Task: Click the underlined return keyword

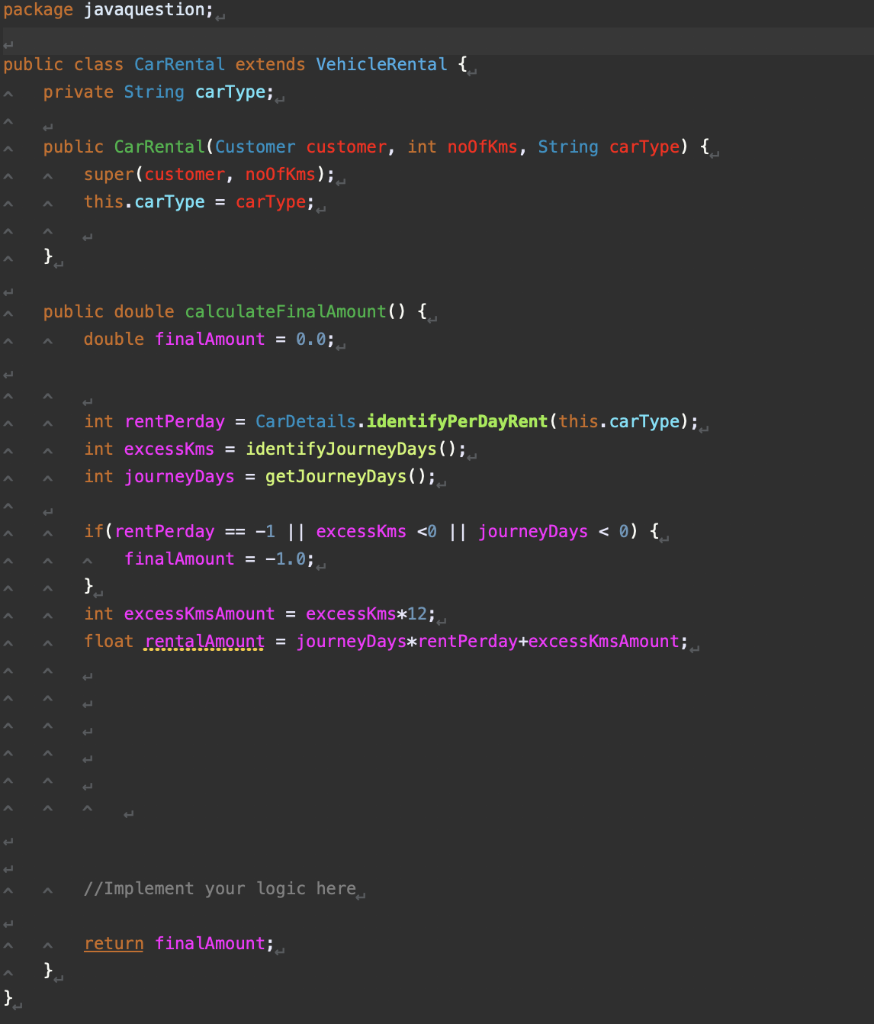Action: 113,943
